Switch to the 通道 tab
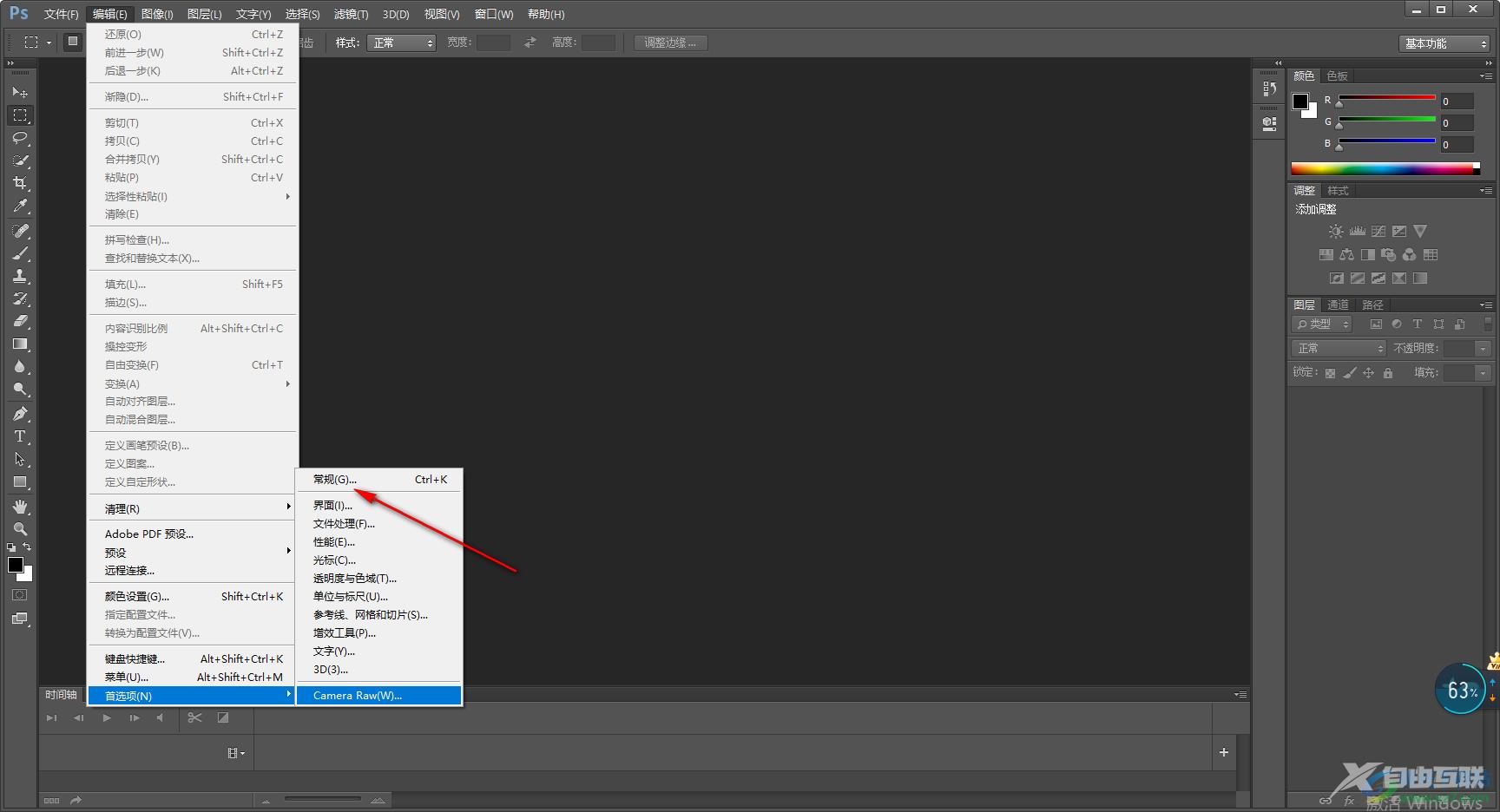The width and height of the screenshot is (1500, 812). (1338, 304)
